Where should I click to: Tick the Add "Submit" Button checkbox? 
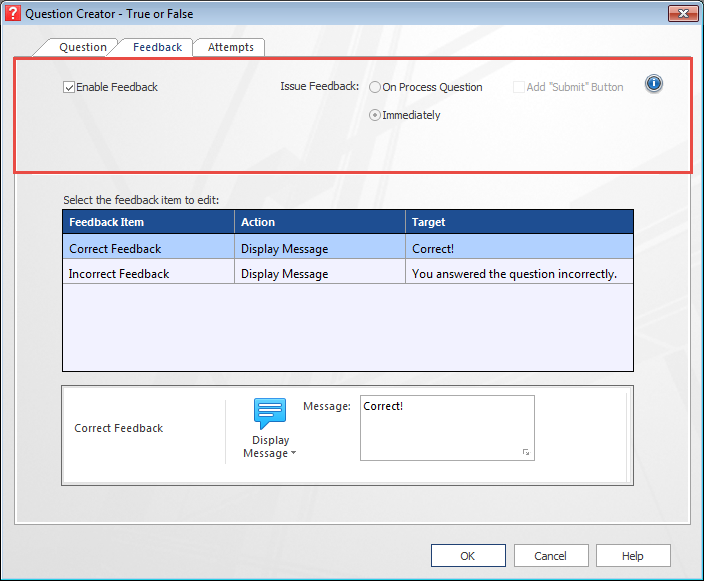(x=519, y=87)
